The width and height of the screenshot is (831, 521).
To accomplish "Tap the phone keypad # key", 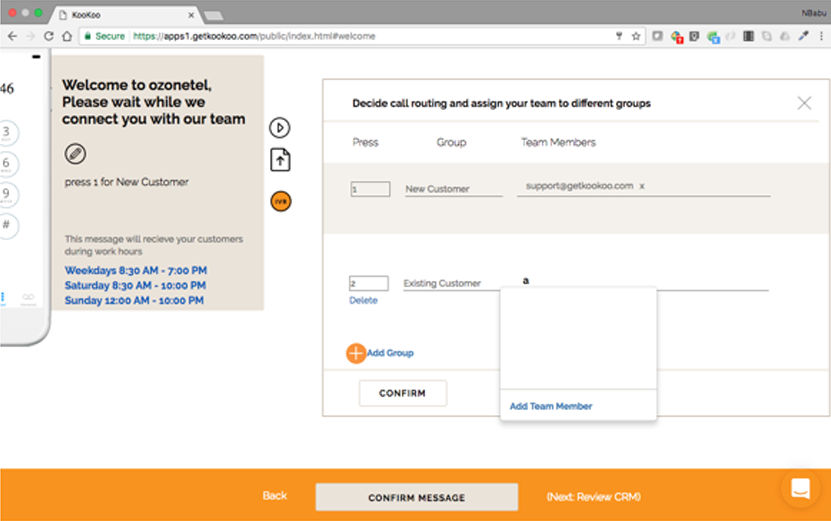I will (x=6, y=225).
